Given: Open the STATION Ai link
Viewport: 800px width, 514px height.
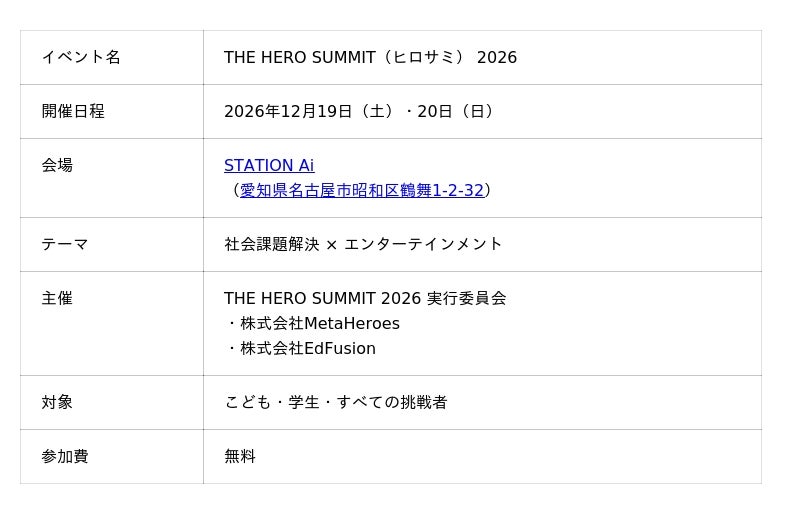Looking at the screenshot, I should [x=268, y=166].
